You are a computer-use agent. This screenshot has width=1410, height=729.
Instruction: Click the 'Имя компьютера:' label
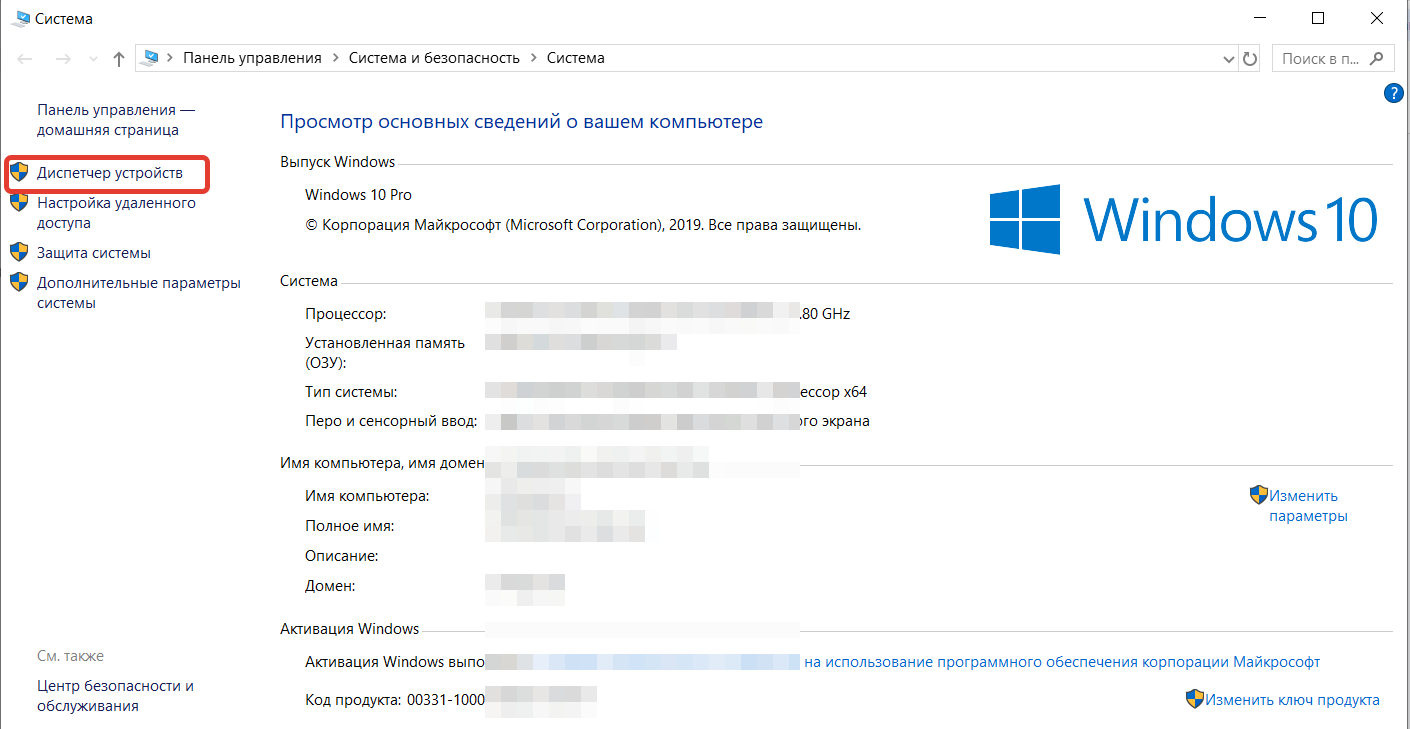coord(367,496)
